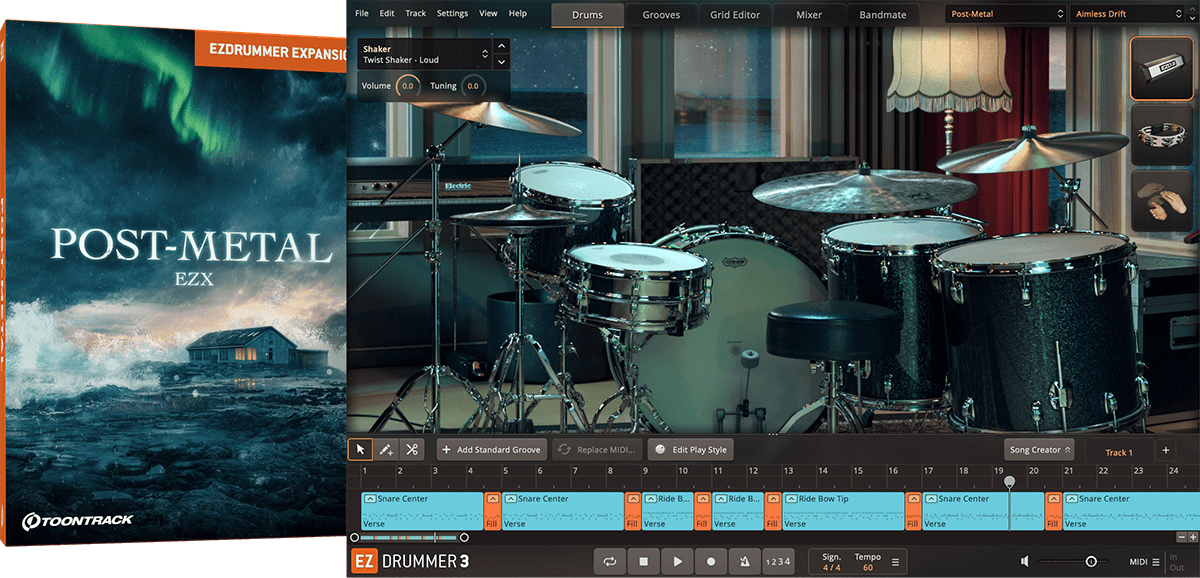This screenshot has height=578, width=1200.
Task: Click the Edit Play Style button
Action: (x=691, y=449)
